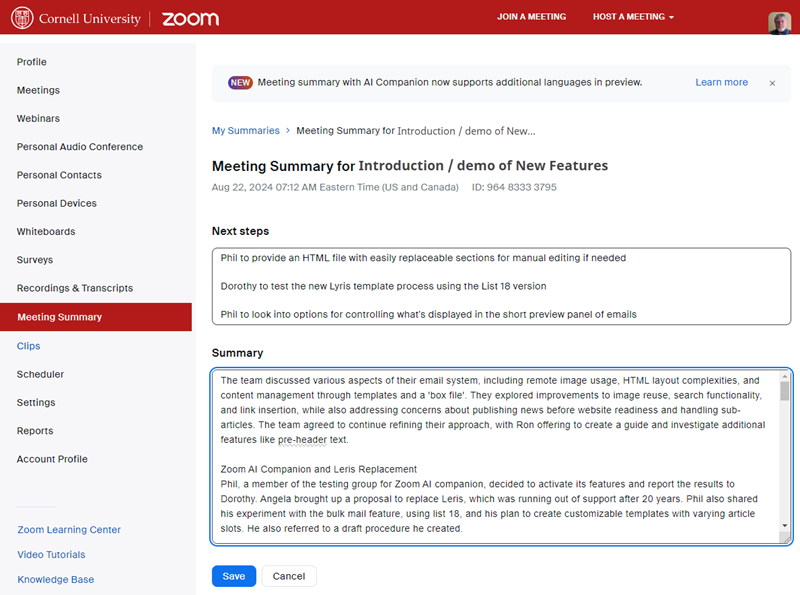Click the 'Phil to look into options' line

(x=429, y=314)
